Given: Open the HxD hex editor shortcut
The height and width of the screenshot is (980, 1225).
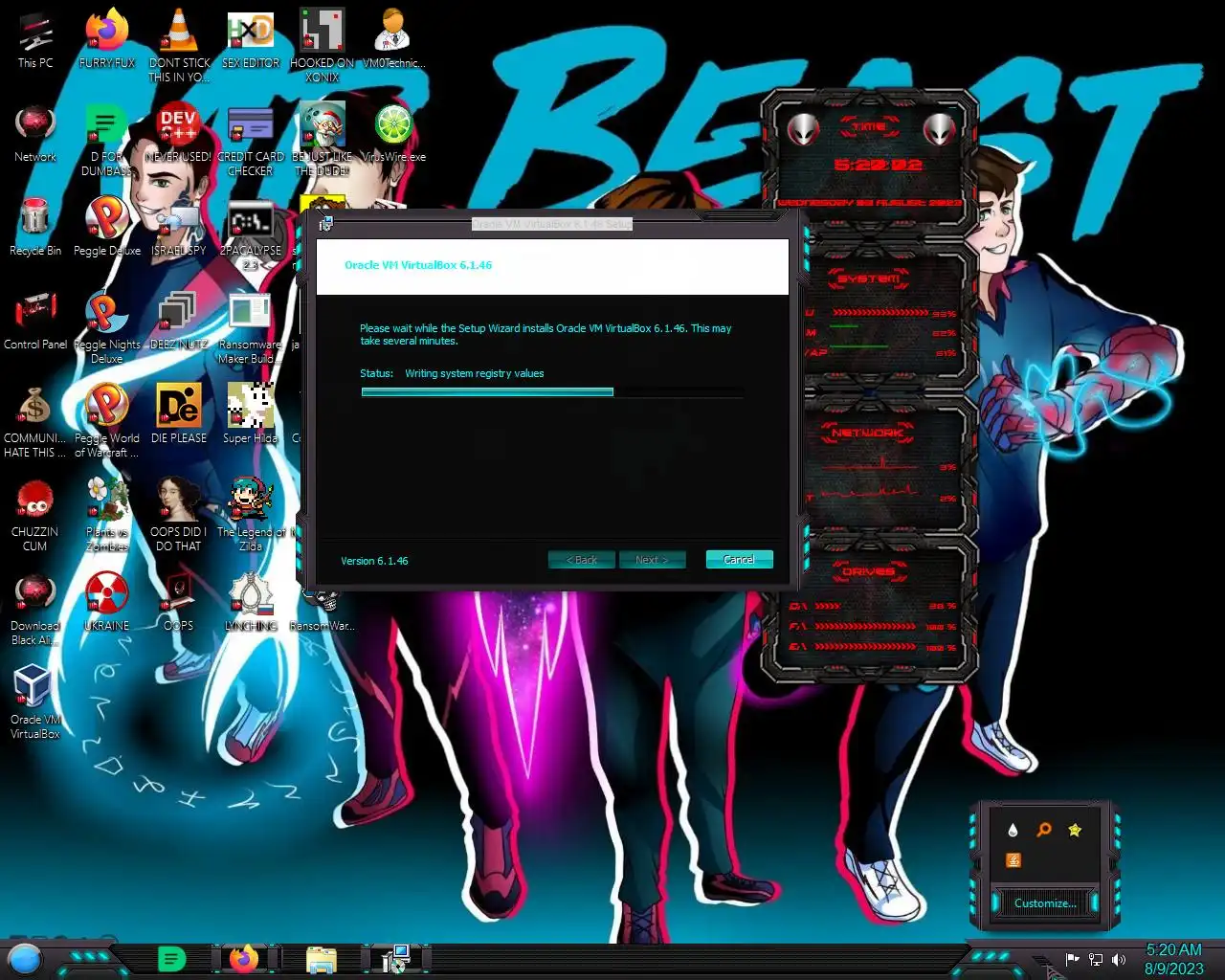Looking at the screenshot, I should pos(250,39).
